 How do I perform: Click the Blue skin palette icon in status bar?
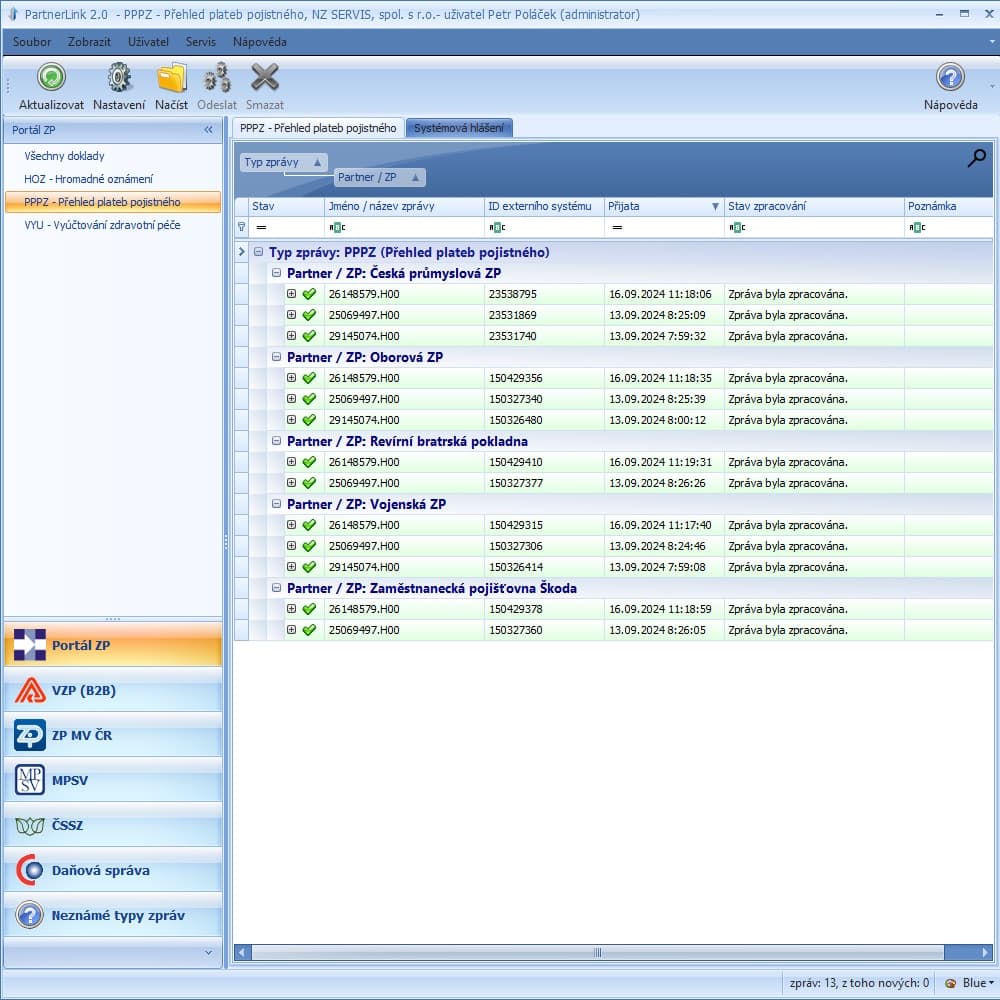point(950,983)
